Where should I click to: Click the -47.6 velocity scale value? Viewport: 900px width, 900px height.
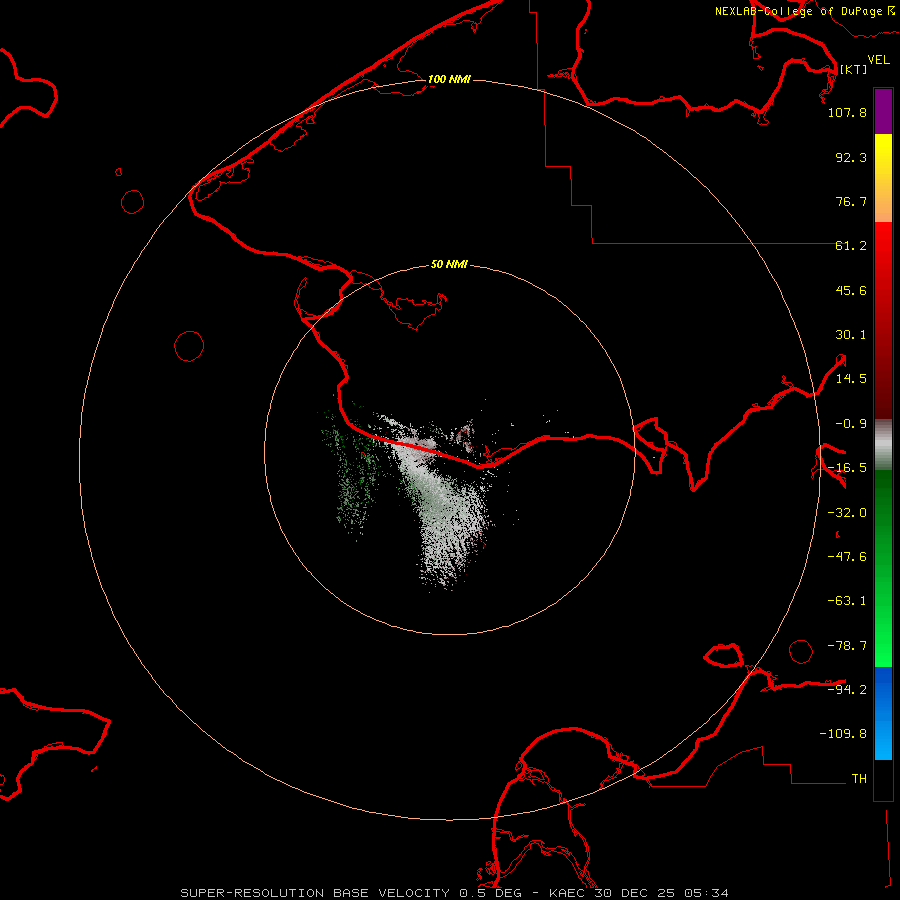[x=847, y=557]
